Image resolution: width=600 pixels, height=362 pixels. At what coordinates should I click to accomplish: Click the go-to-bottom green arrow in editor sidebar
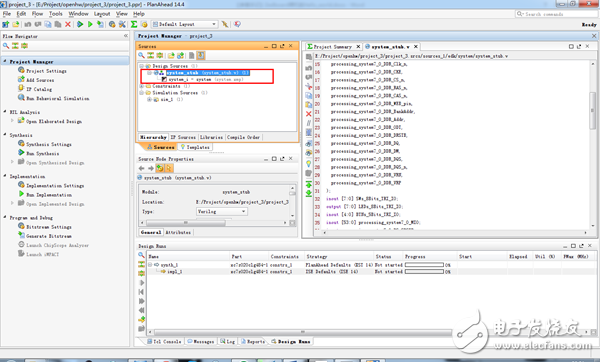point(309,193)
